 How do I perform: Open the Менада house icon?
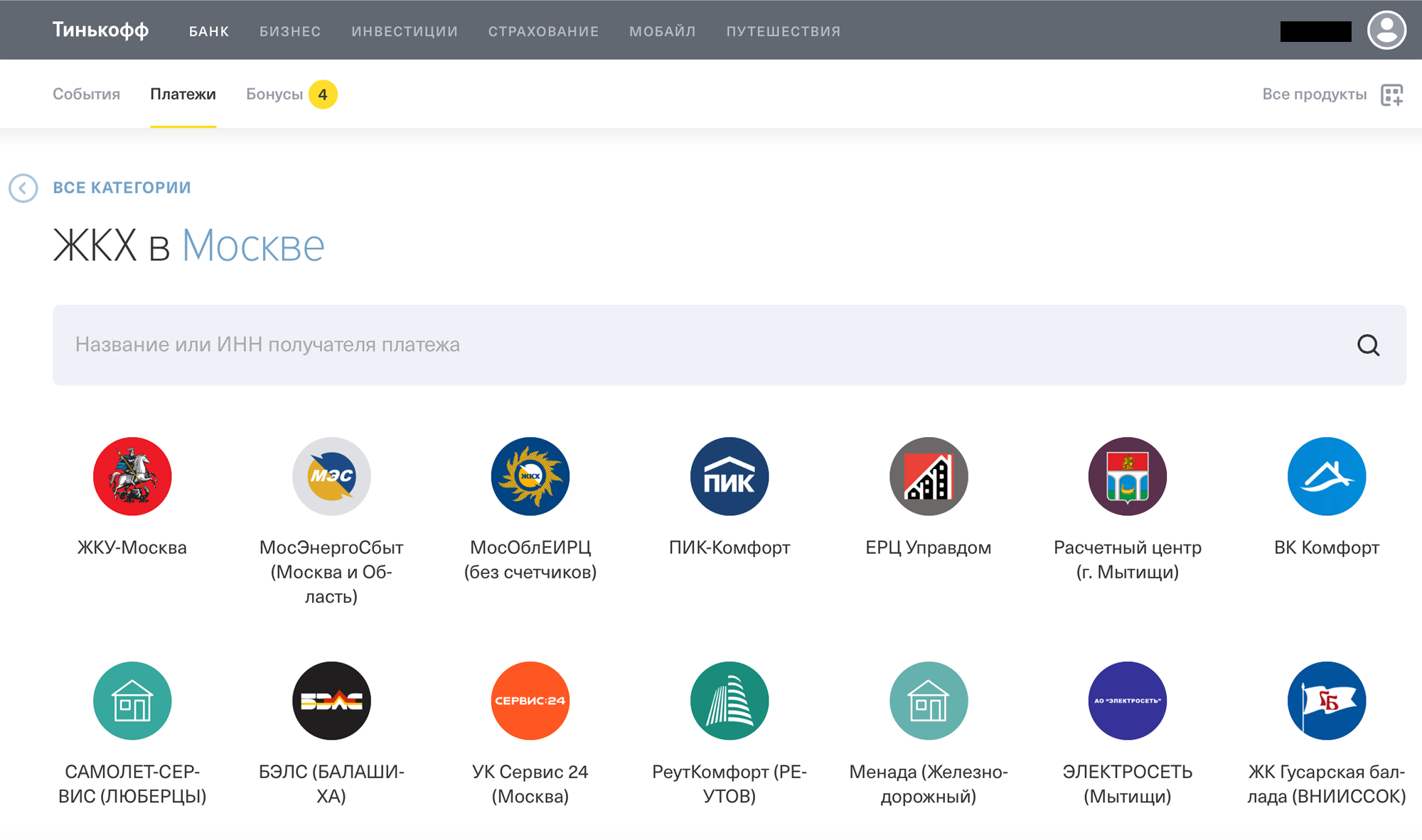929,701
